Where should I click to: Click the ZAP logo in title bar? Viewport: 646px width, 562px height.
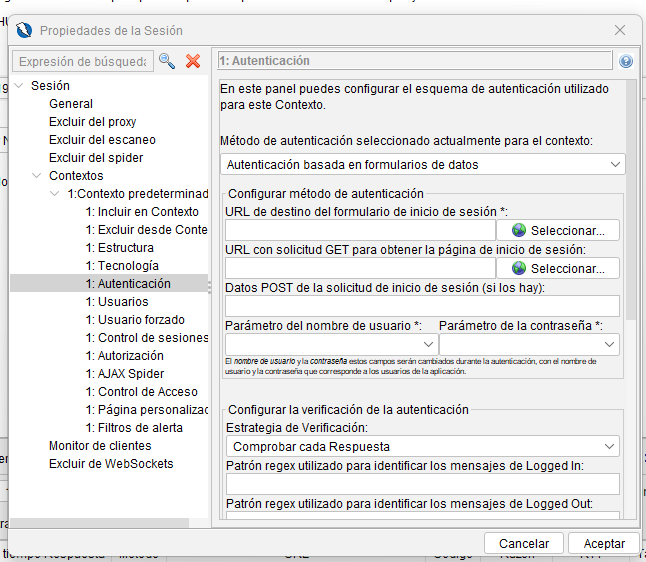(x=25, y=31)
